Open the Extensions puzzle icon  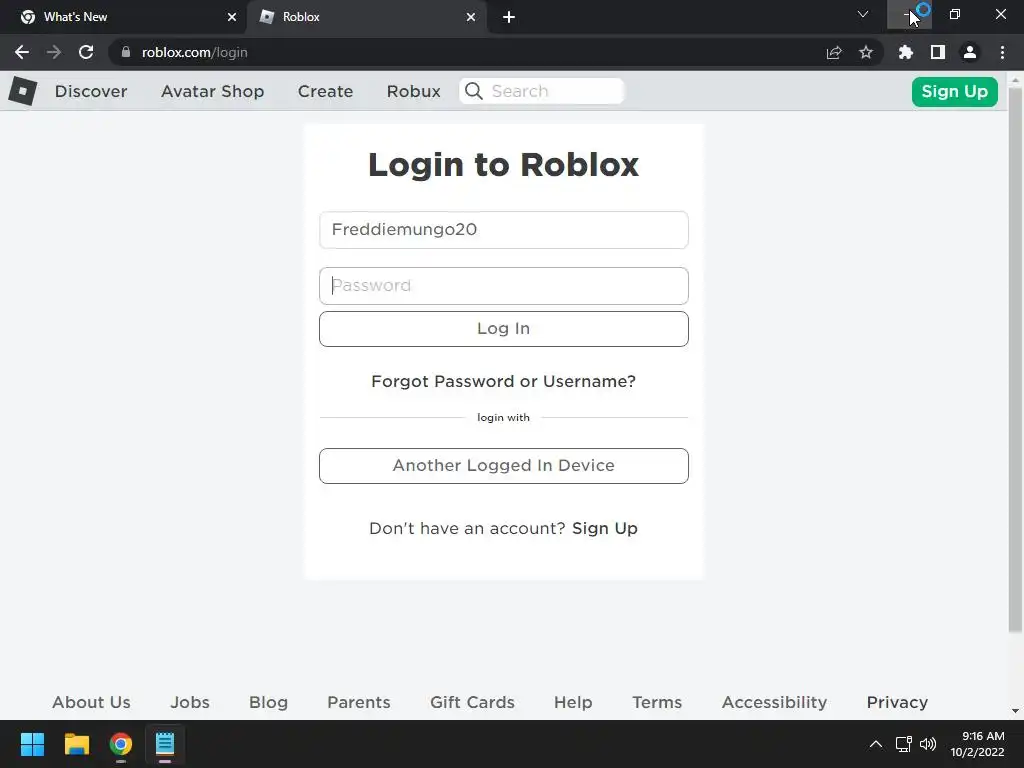[906, 52]
